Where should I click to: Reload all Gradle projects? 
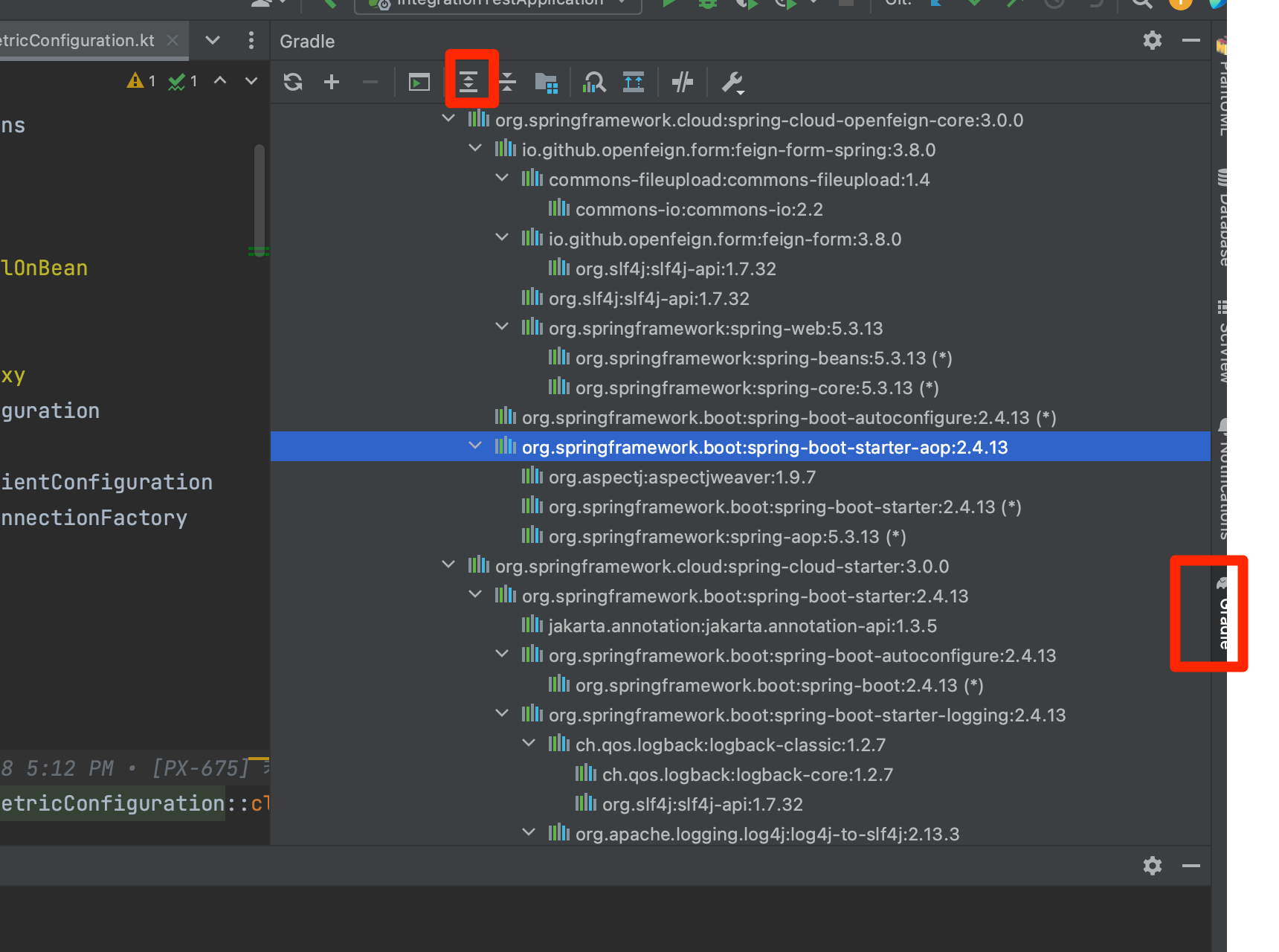293,82
